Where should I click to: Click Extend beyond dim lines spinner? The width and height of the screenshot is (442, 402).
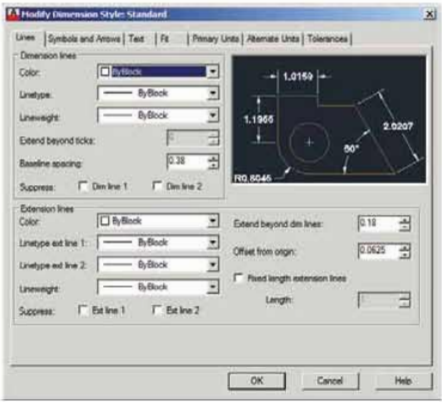(405, 223)
